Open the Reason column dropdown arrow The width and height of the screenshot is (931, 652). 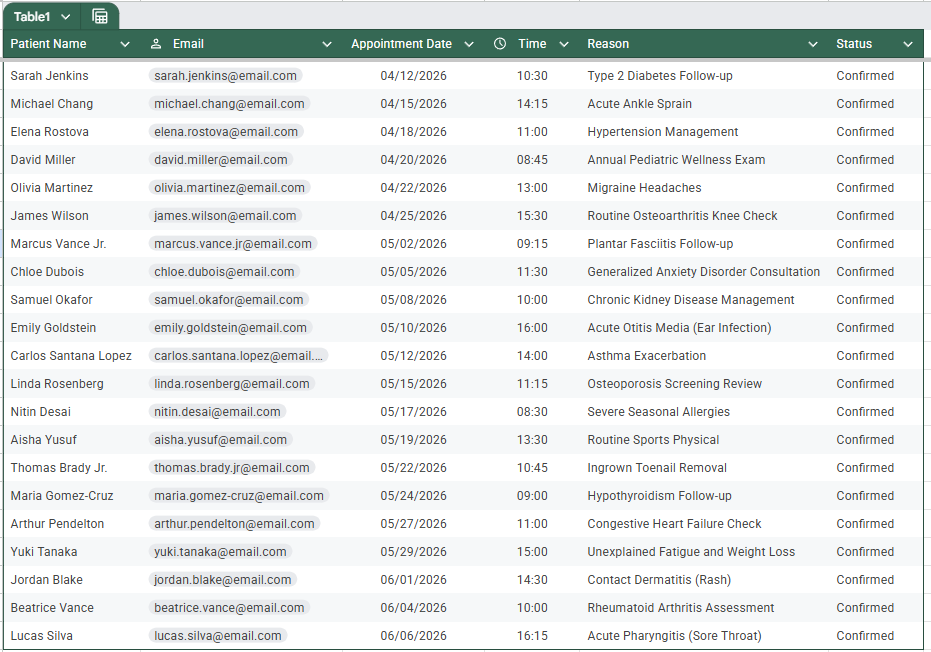(813, 44)
